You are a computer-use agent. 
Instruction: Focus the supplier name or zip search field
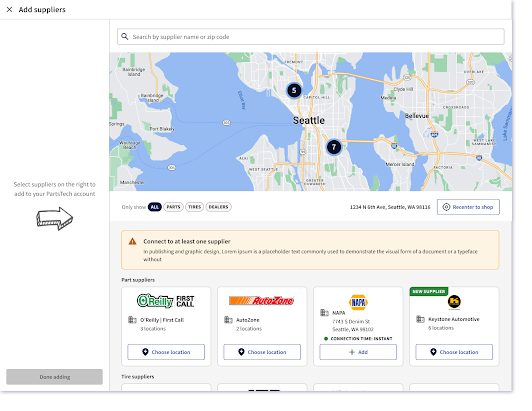pyautogui.click(x=310, y=37)
